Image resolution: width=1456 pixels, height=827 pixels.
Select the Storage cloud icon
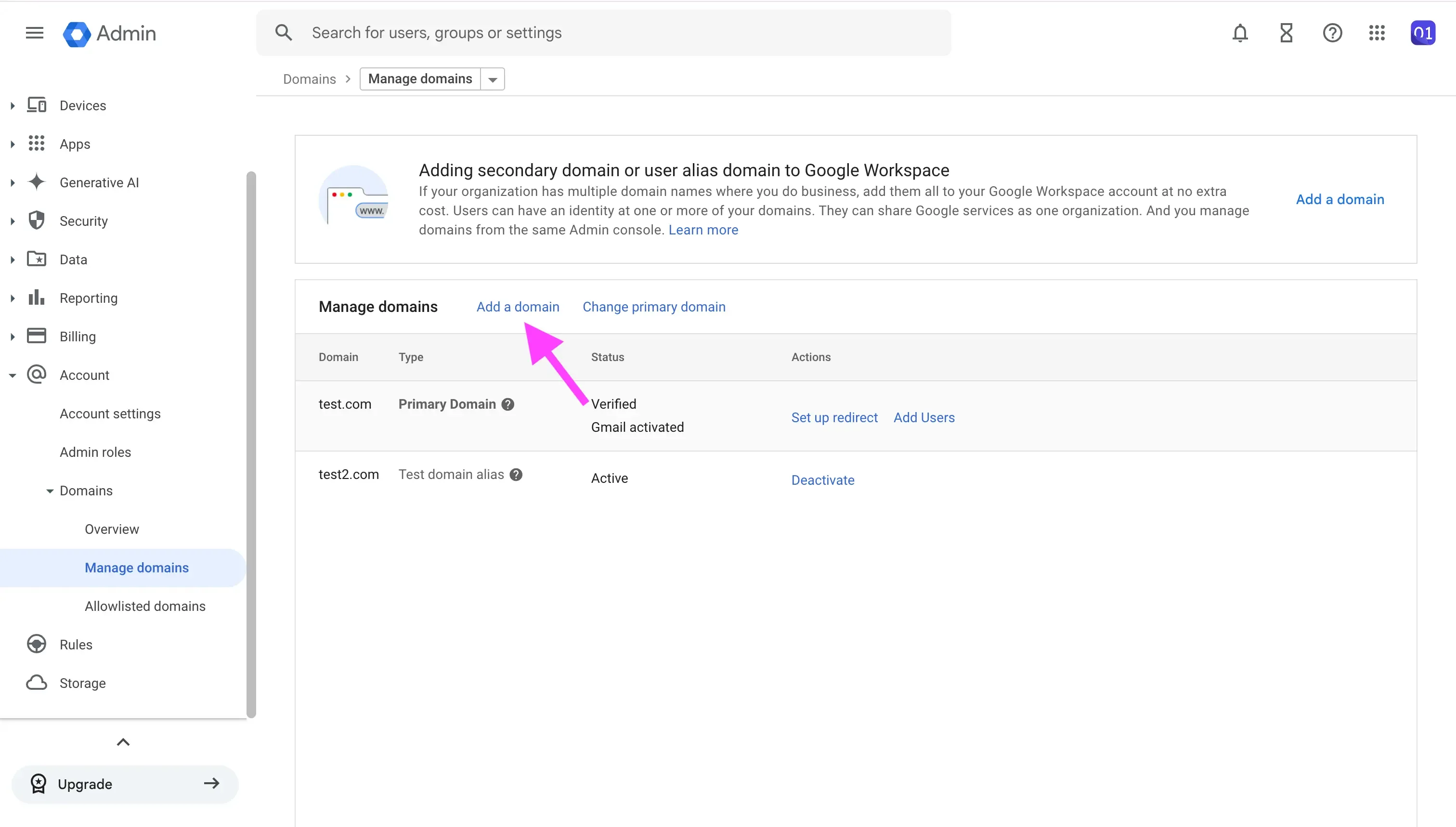click(37, 683)
